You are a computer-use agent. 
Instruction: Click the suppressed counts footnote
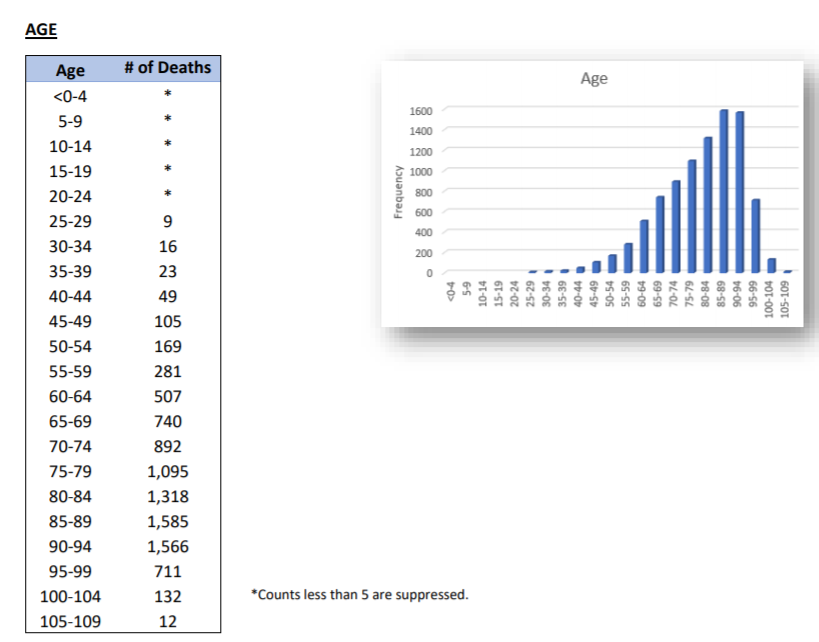360,595
